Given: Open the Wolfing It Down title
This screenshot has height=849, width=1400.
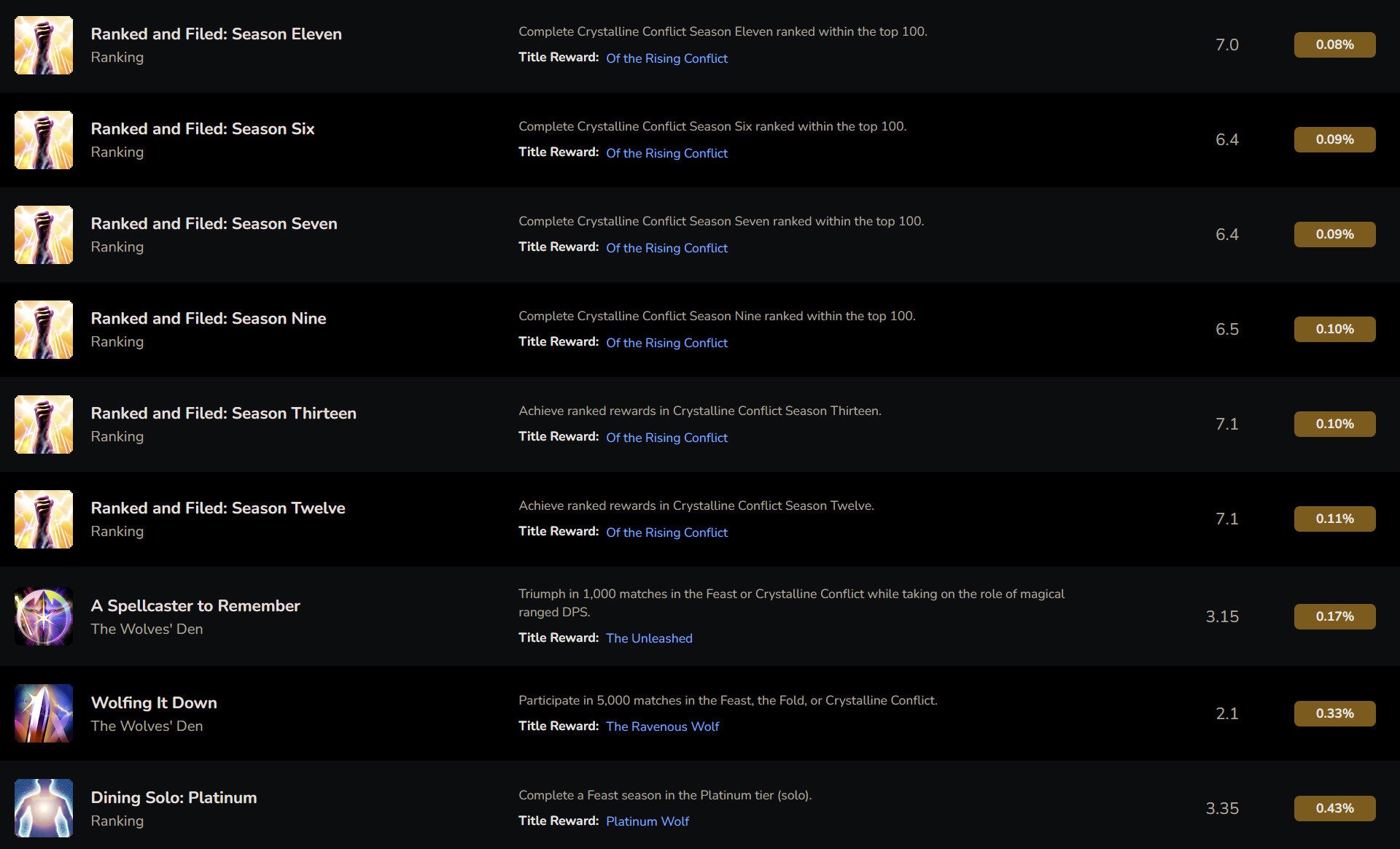Looking at the screenshot, I should [154, 702].
